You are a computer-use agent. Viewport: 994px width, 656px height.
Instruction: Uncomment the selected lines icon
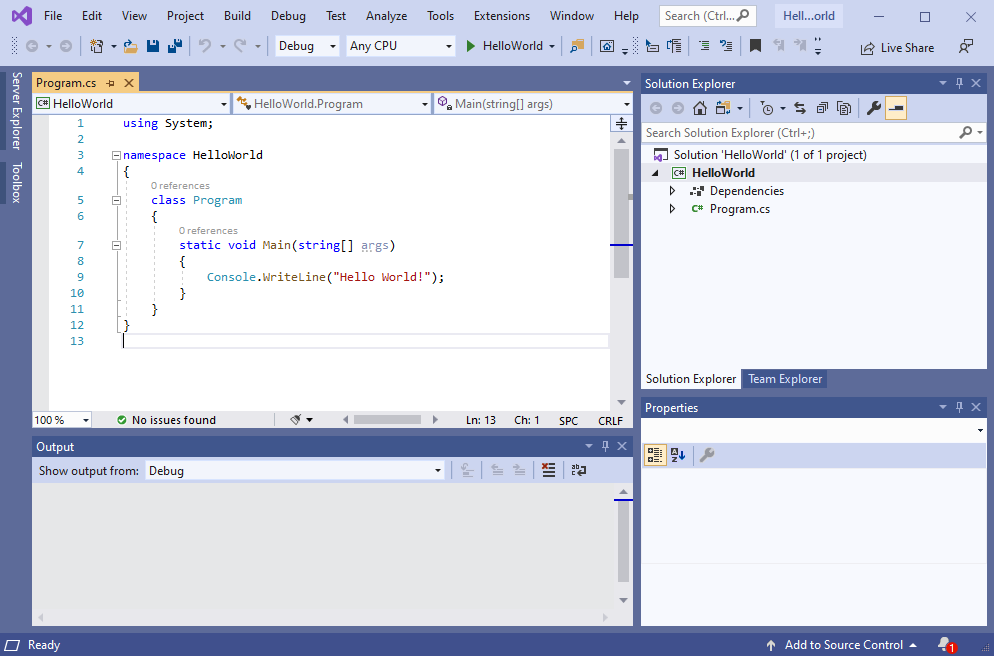pyautogui.click(x=726, y=46)
